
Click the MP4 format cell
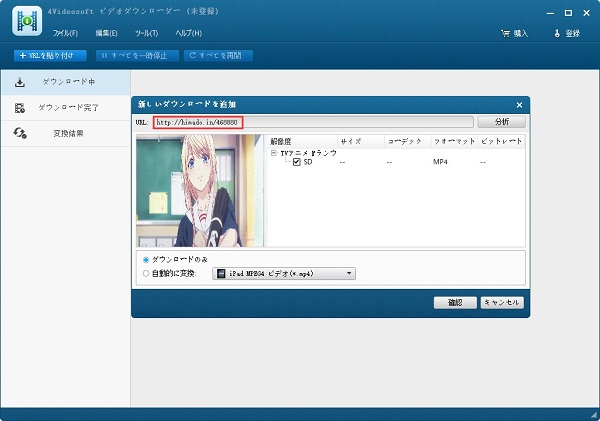[x=440, y=162]
